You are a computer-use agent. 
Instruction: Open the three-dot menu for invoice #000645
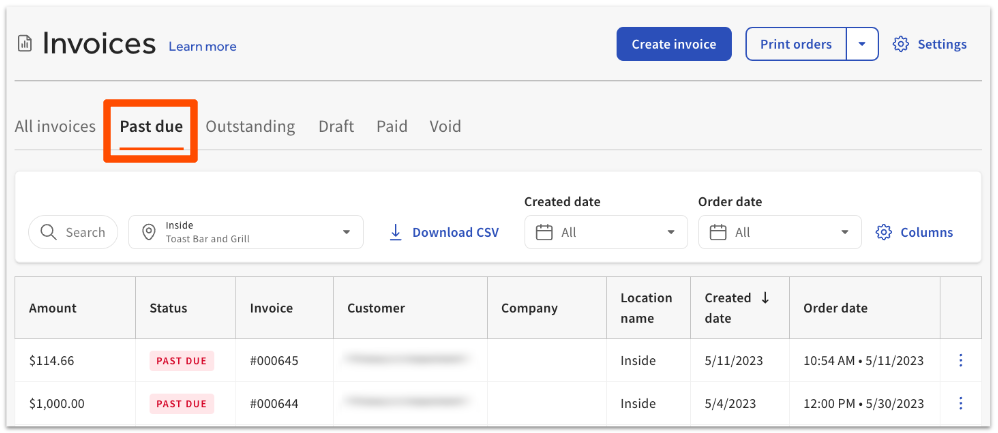point(960,360)
